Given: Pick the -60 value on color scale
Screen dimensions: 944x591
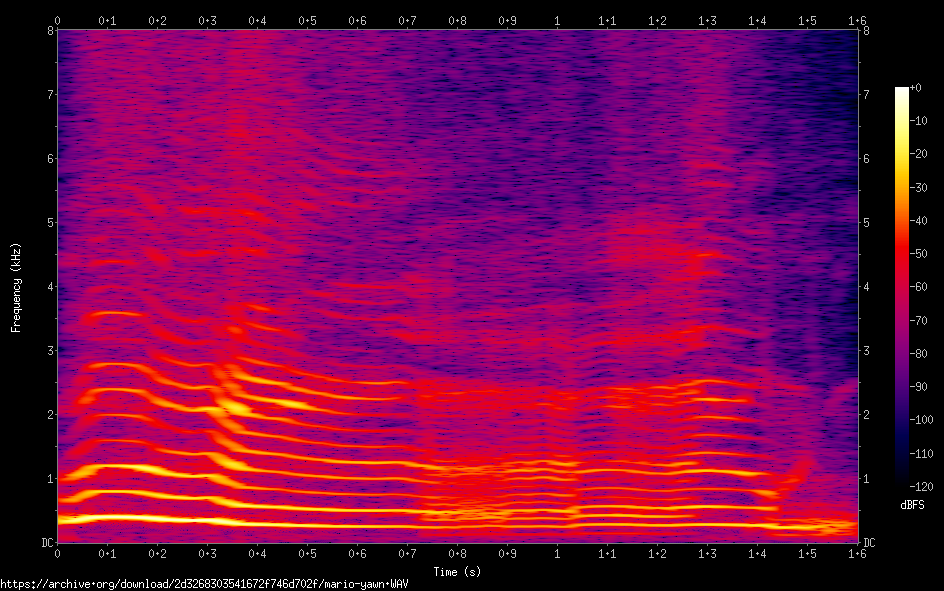Looking at the screenshot, I should pos(922,286).
